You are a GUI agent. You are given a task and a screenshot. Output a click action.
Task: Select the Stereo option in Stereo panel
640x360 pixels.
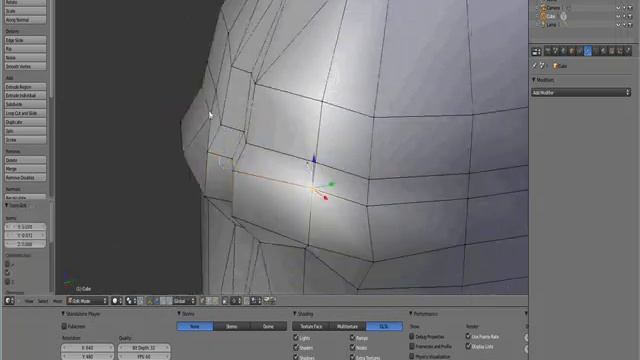[231, 327]
